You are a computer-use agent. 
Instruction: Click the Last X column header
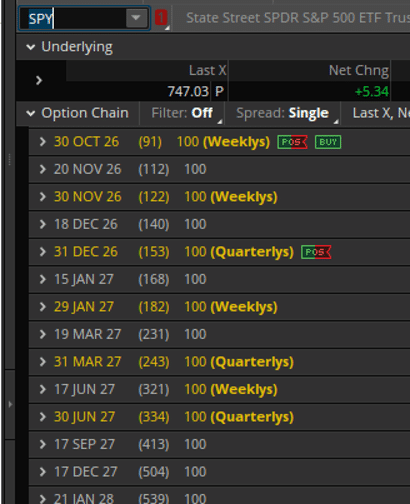(x=208, y=71)
